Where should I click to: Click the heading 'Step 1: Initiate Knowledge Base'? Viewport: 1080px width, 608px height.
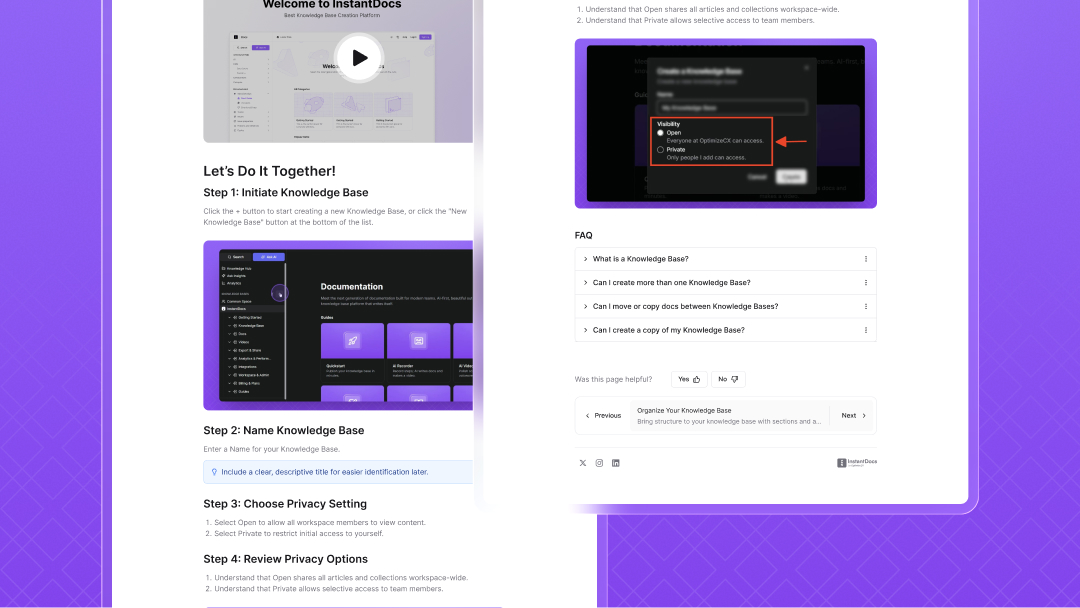(286, 193)
